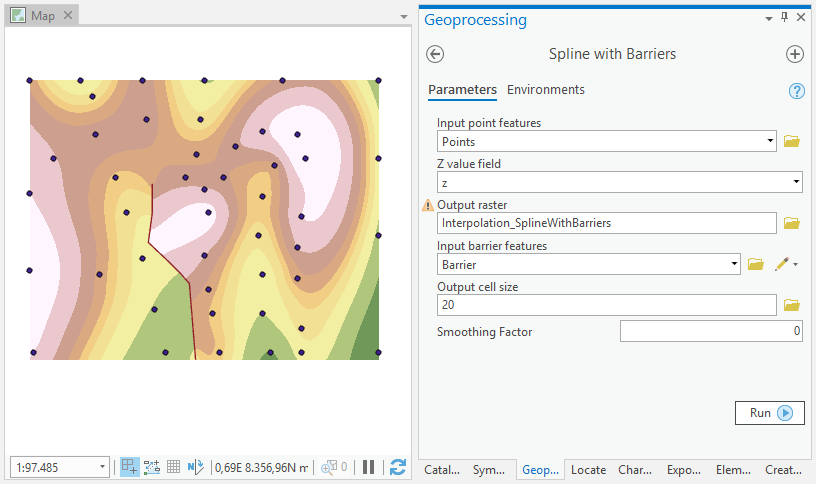Image resolution: width=816 pixels, height=484 pixels.
Task: Click the Smoothing Factor input field
Action: point(710,331)
